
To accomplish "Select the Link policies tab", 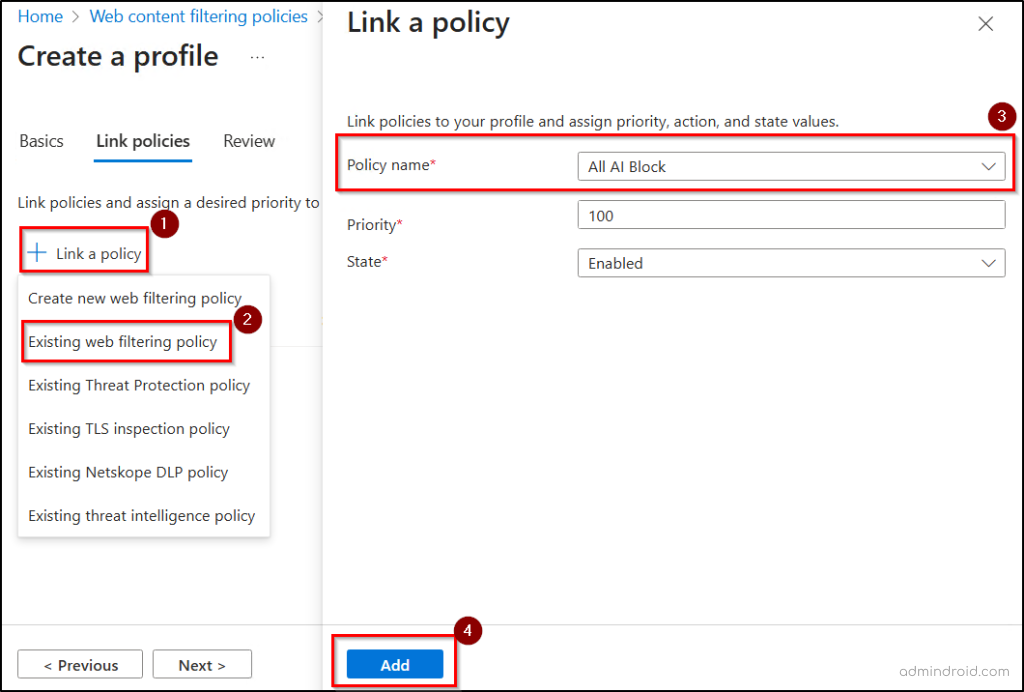I will pyautogui.click(x=143, y=141).
